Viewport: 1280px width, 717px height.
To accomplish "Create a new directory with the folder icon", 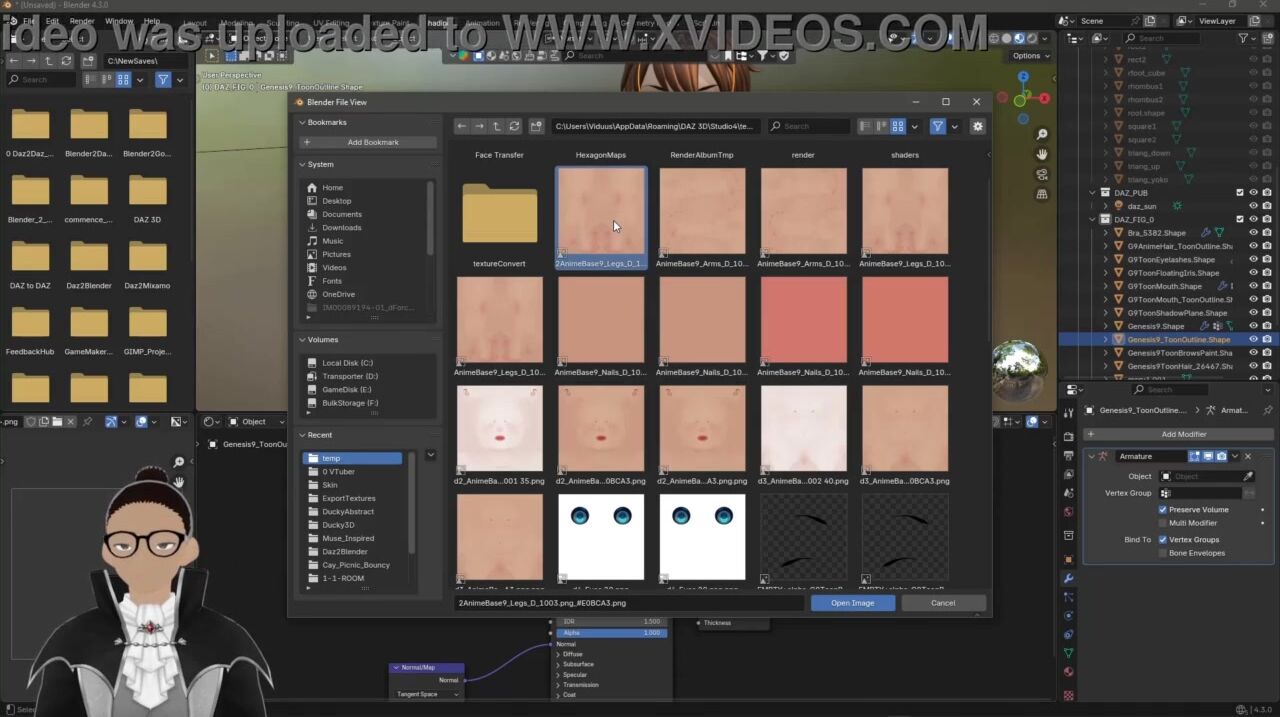I will pos(536,126).
